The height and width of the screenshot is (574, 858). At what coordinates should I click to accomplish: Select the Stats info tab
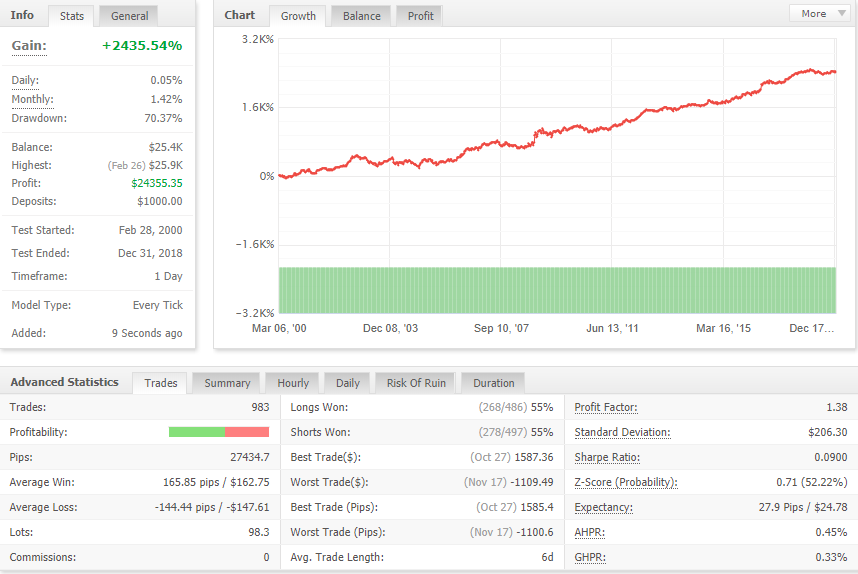pyautogui.click(x=72, y=16)
